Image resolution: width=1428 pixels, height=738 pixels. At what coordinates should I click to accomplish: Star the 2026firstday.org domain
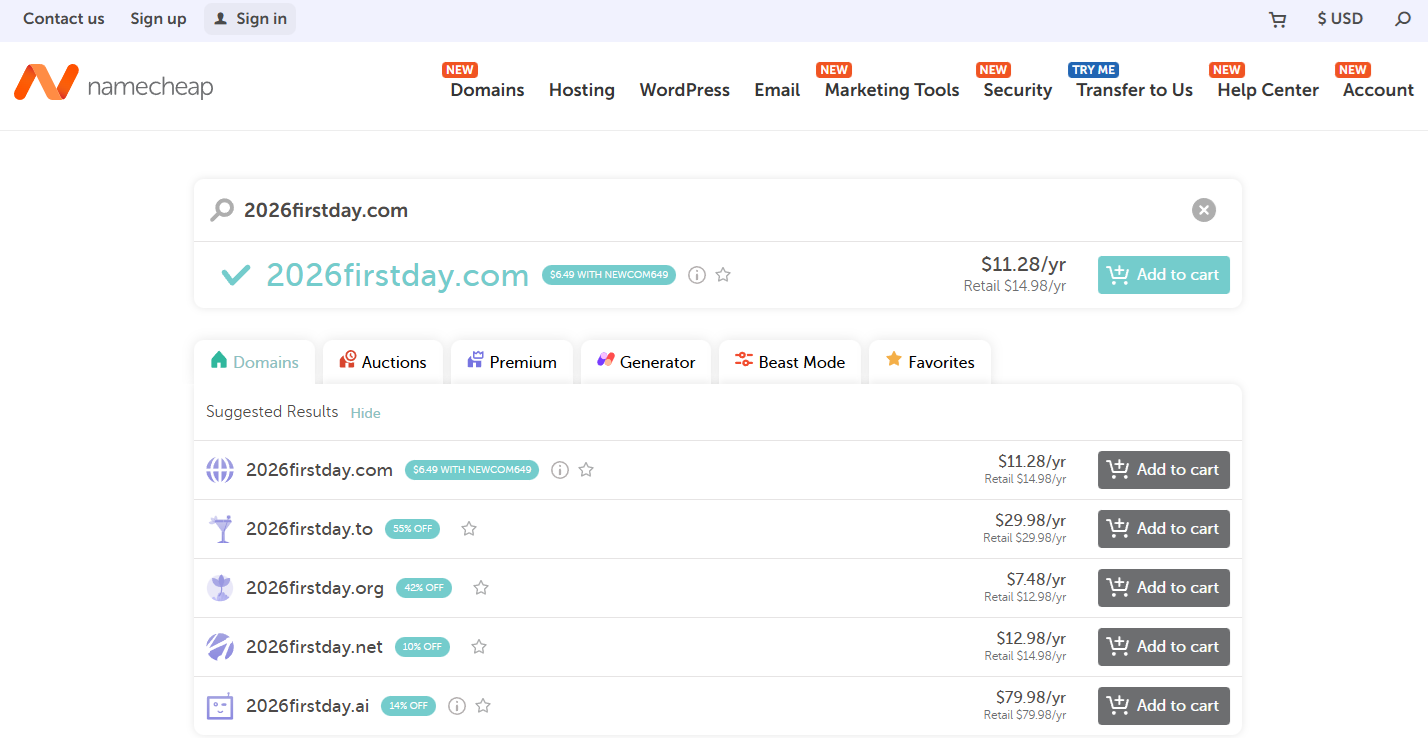tap(481, 588)
